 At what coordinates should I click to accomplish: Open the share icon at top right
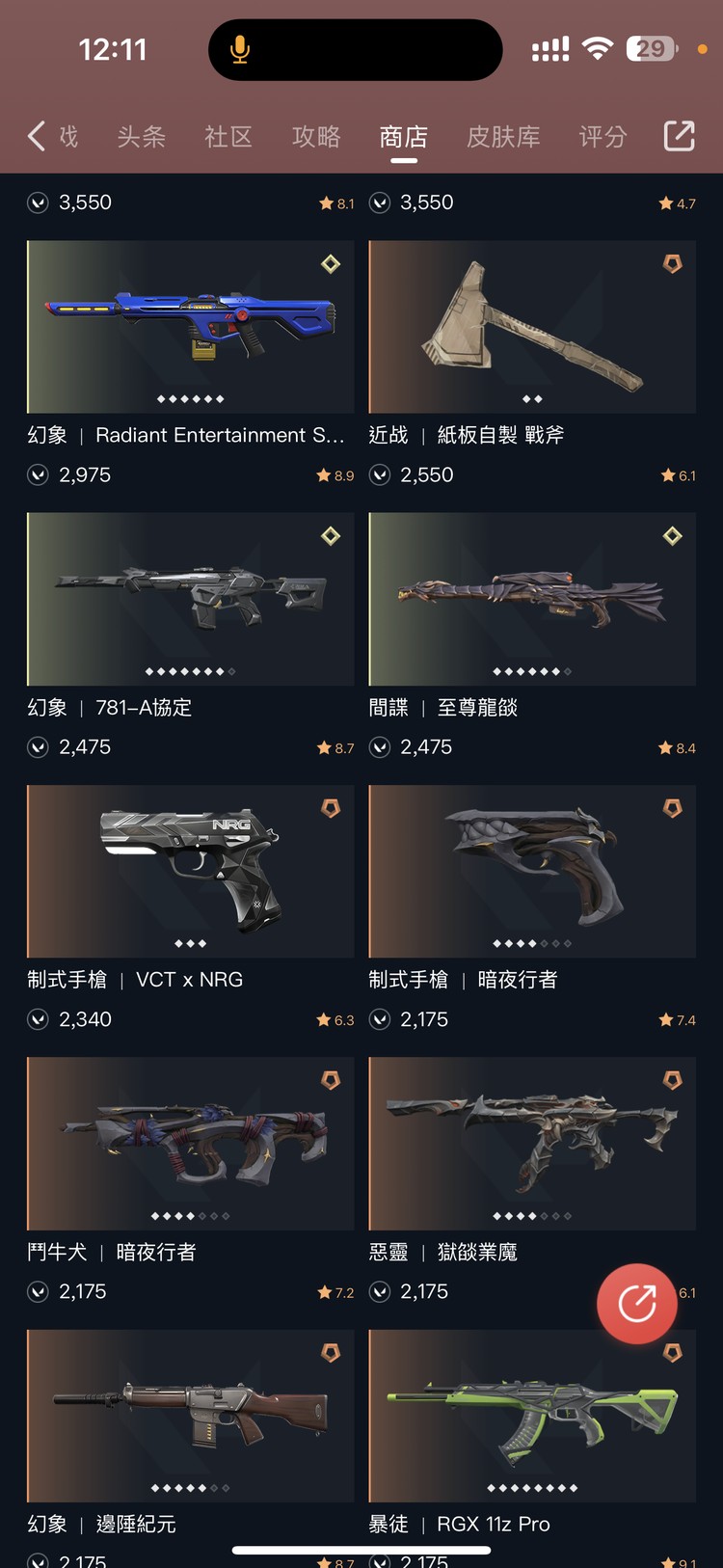(679, 136)
